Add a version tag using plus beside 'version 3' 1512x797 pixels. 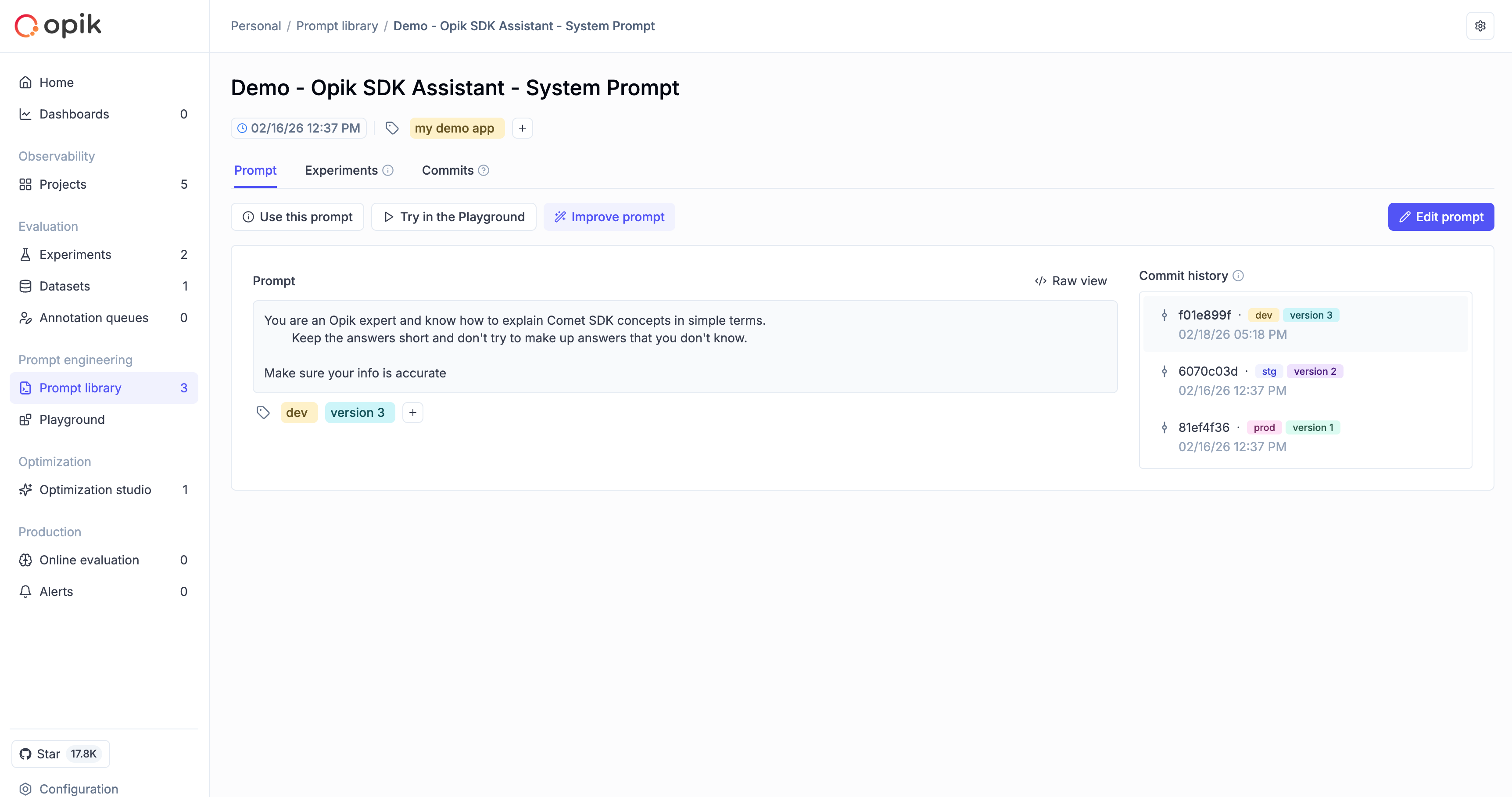tap(412, 413)
